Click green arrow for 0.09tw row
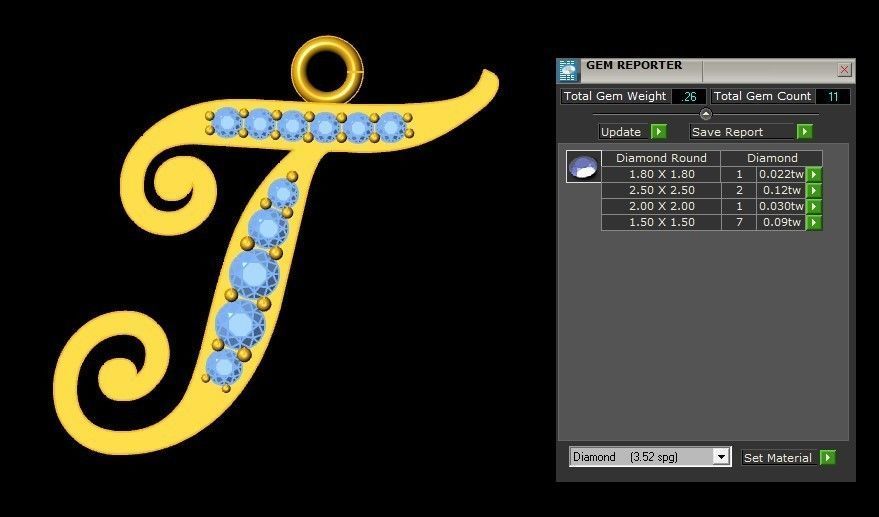 (x=814, y=223)
